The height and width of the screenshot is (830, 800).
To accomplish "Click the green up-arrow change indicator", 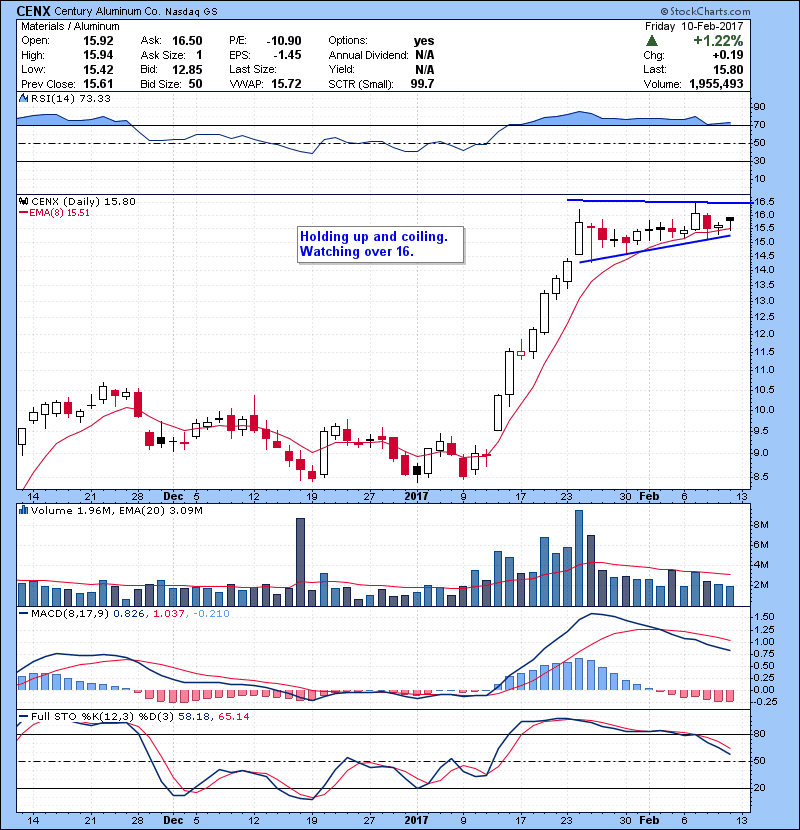I will (x=652, y=41).
